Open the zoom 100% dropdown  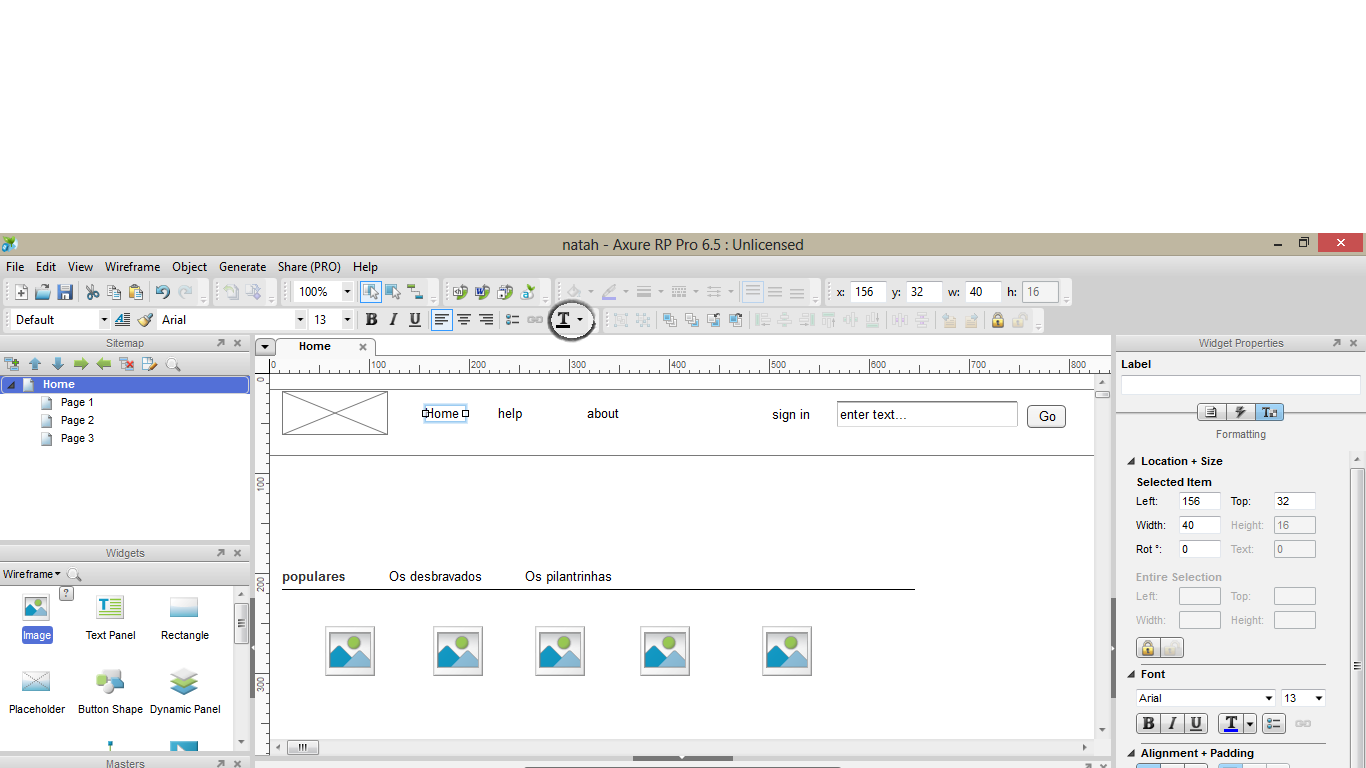[x=347, y=292]
